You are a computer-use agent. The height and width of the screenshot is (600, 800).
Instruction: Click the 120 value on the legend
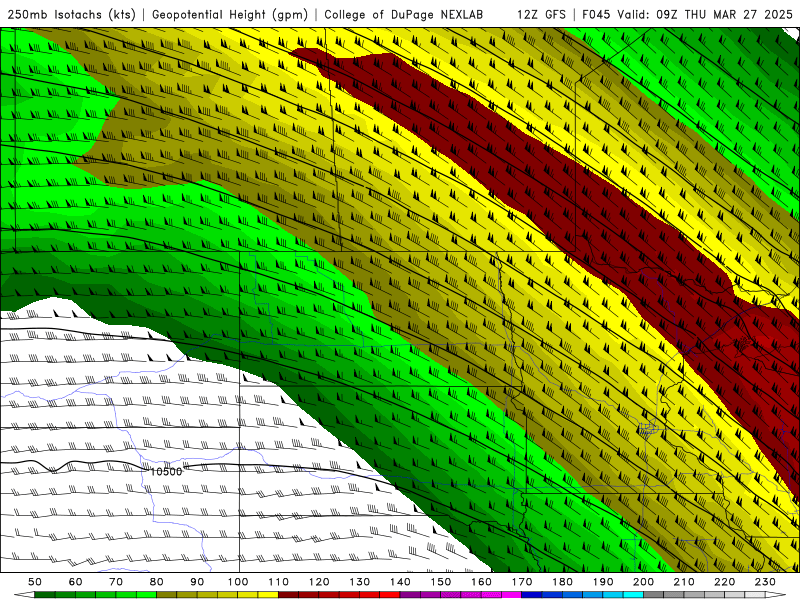319,582
